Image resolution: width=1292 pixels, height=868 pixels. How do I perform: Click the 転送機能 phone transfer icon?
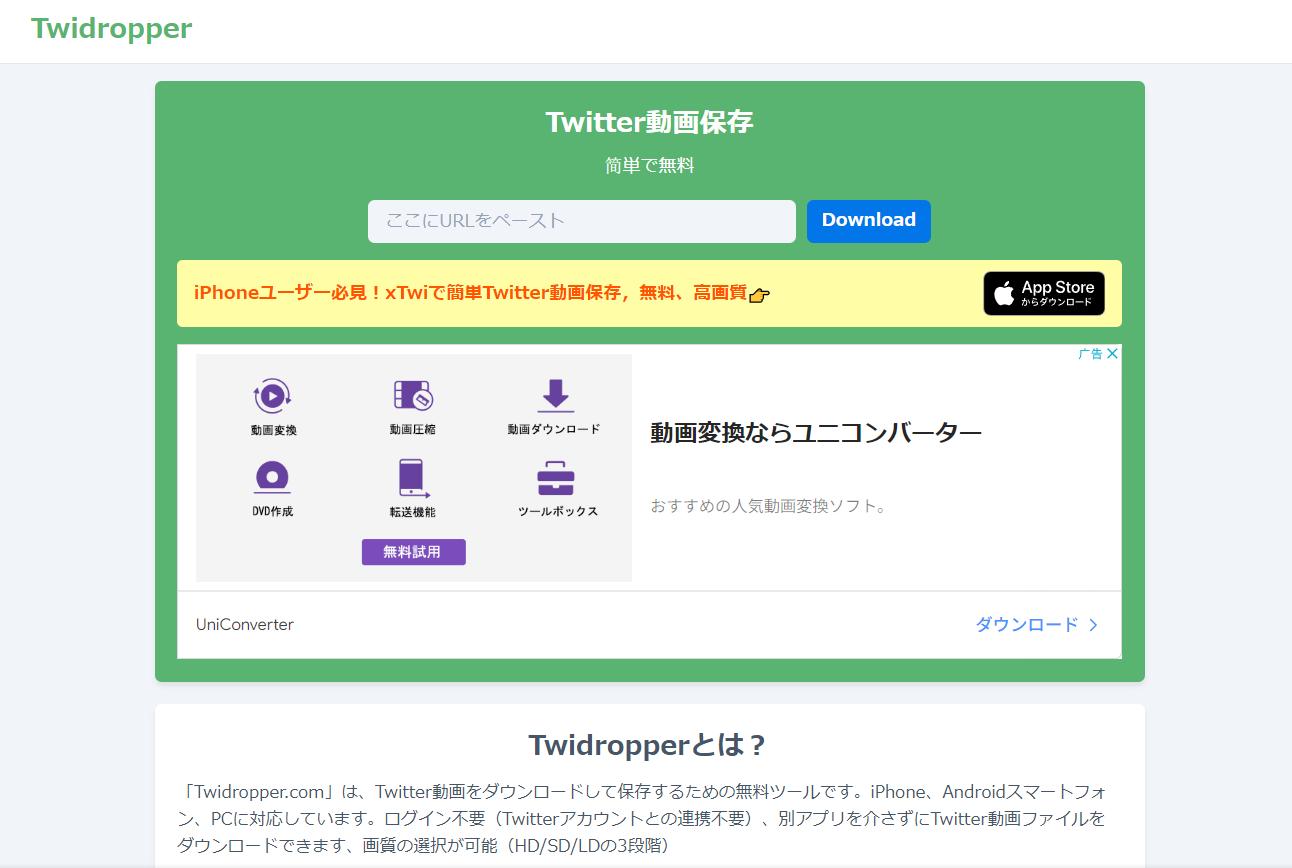[x=412, y=478]
